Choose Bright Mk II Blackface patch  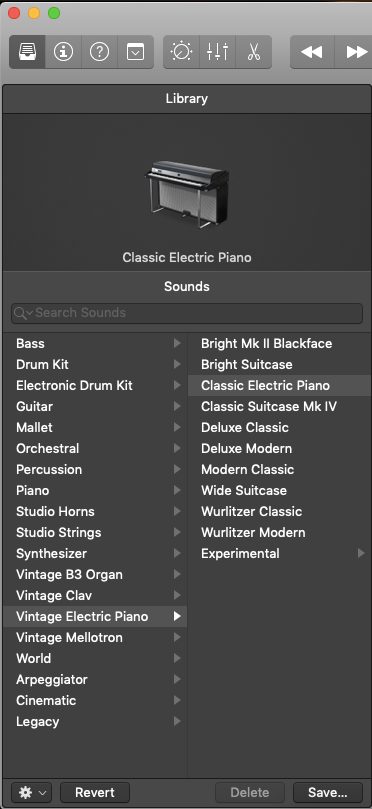[279, 344]
